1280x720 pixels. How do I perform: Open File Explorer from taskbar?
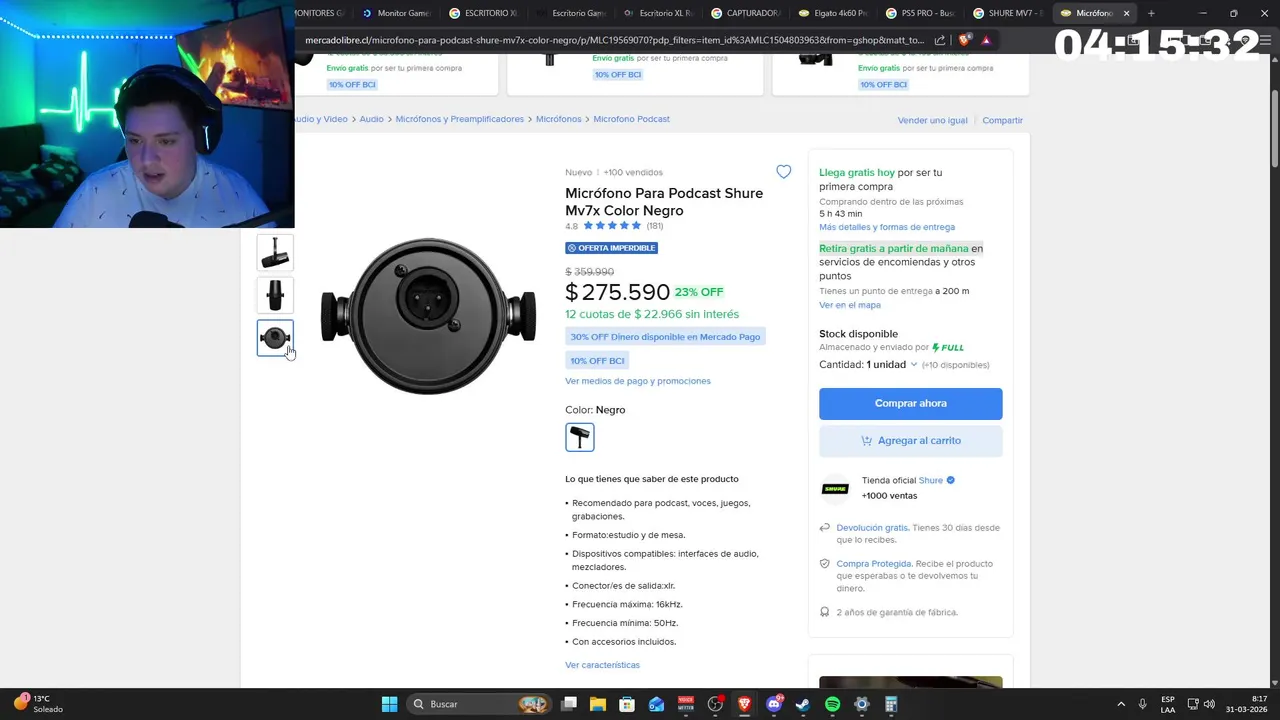[598, 704]
